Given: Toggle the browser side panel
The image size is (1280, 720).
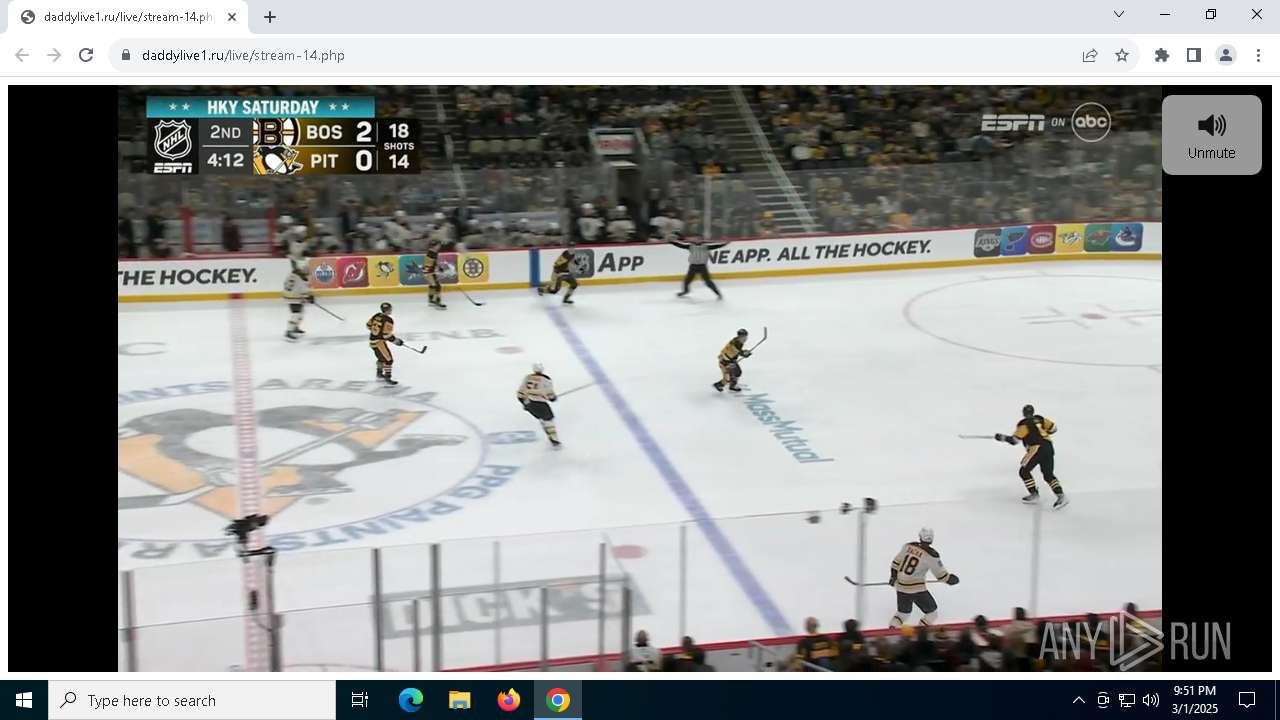Looking at the screenshot, I should click(1194, 55).
